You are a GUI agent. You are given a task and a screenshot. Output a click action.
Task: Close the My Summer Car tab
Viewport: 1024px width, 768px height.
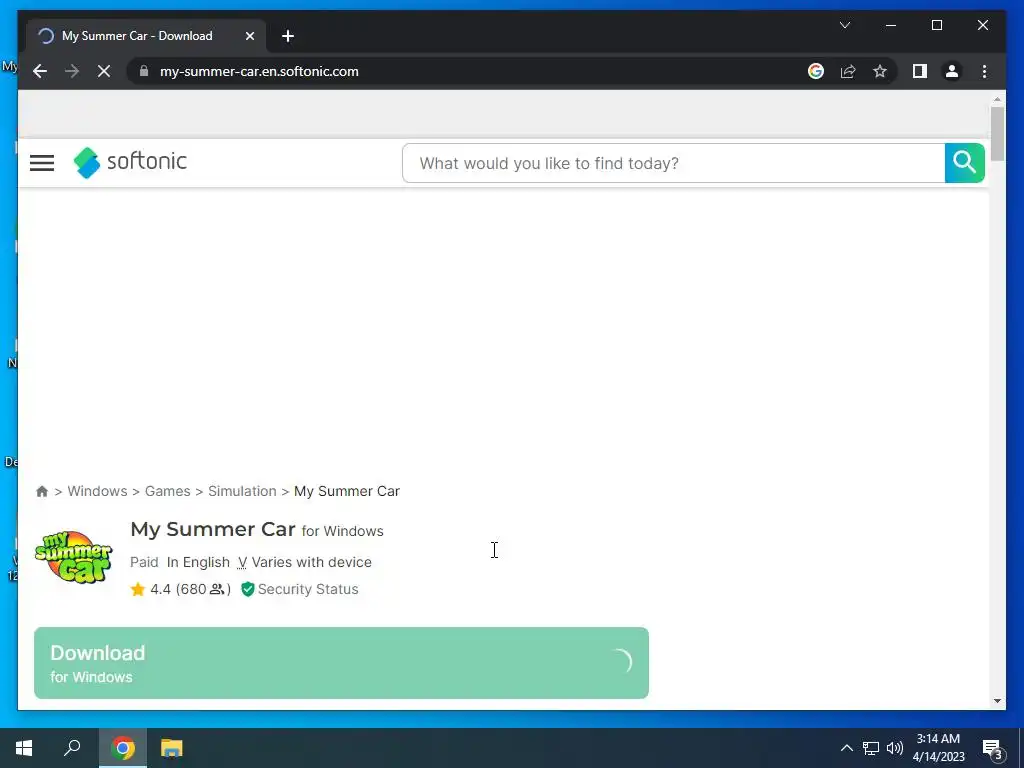coord(249,36)
